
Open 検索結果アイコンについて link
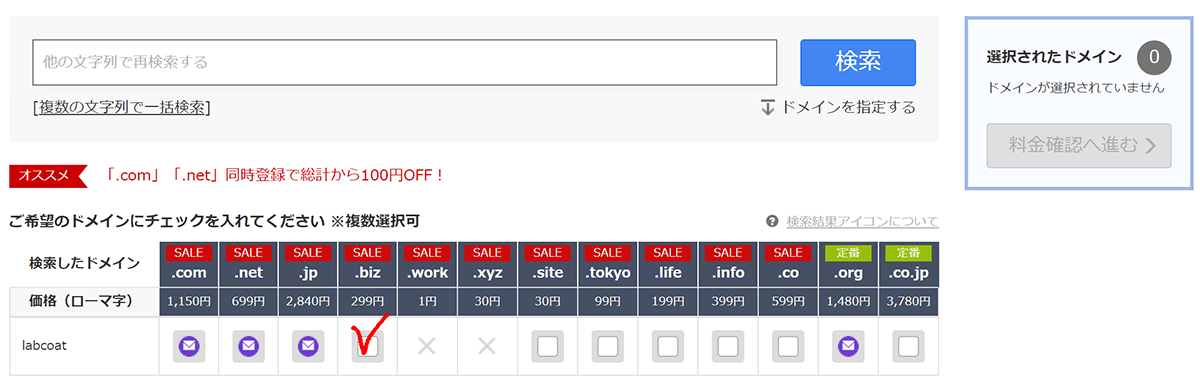point(862,221)
